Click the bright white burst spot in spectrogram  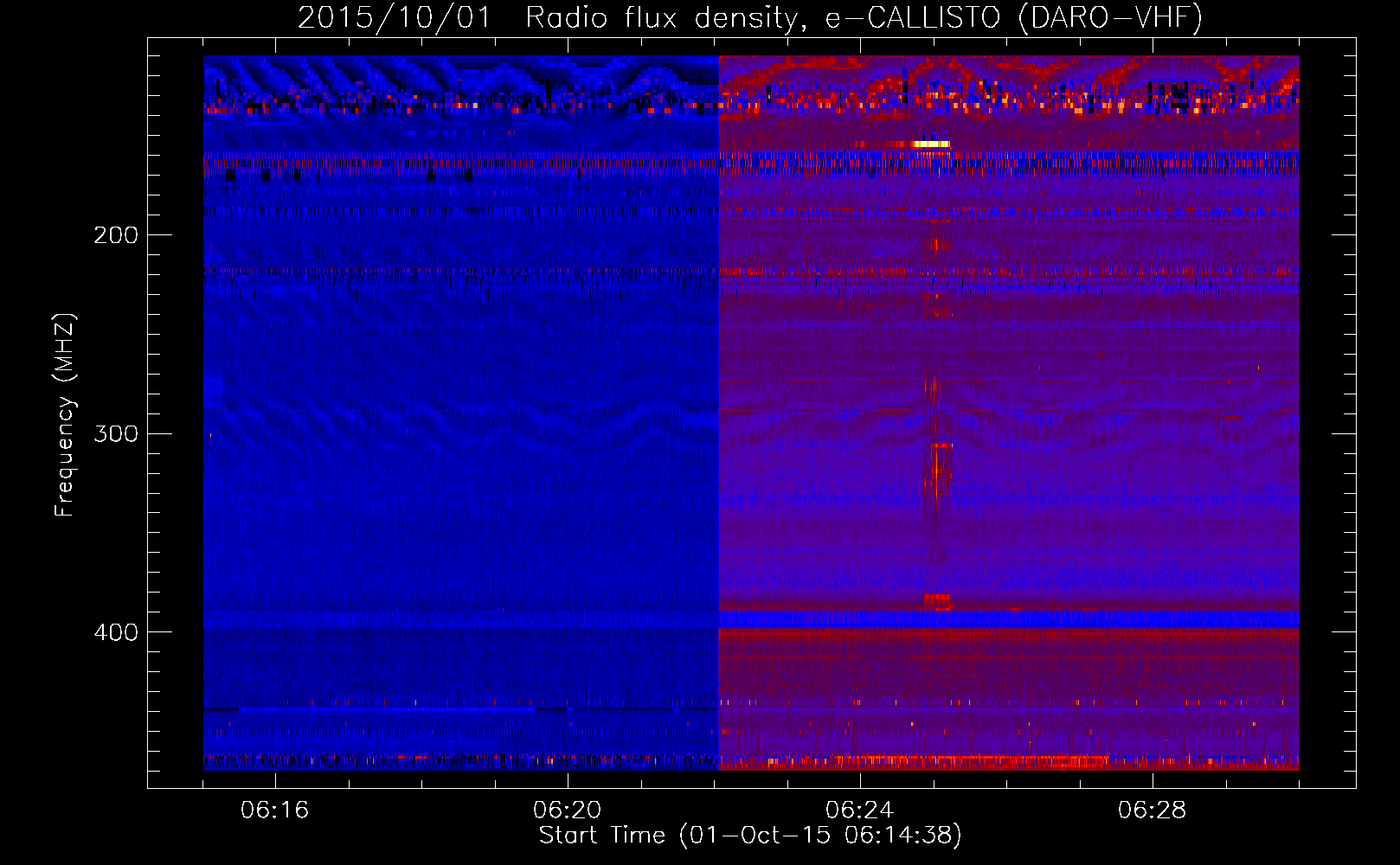coord(931,144)
